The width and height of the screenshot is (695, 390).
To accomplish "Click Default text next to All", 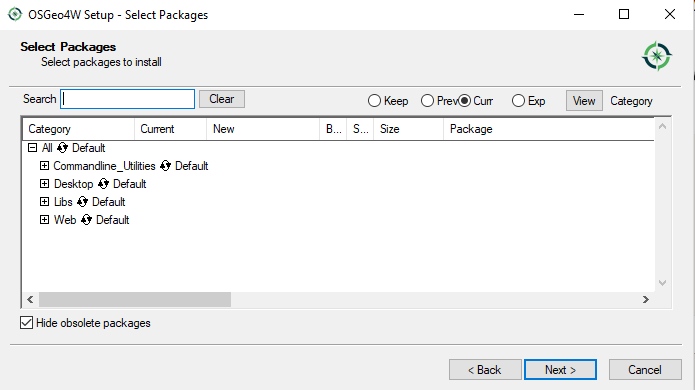I will [x=89, y=148].
